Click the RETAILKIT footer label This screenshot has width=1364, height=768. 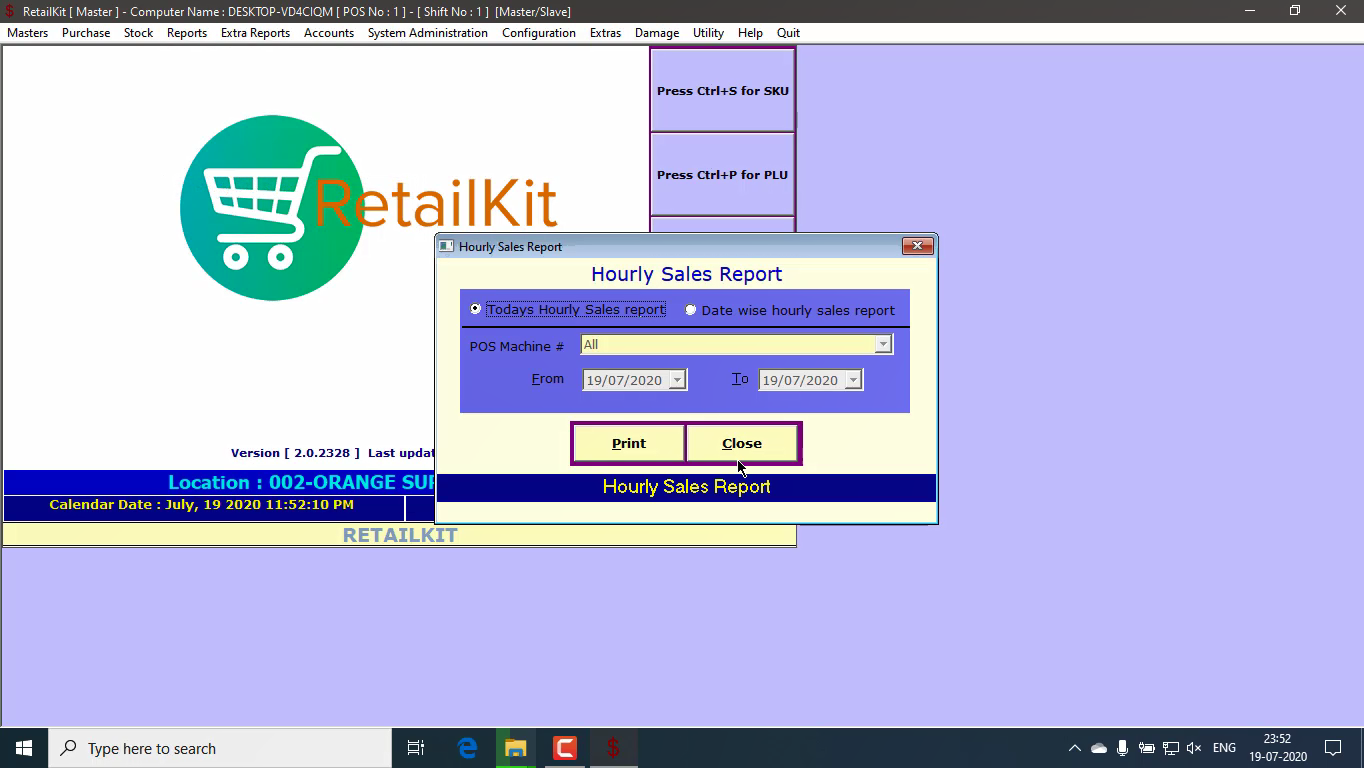point(400,535)
